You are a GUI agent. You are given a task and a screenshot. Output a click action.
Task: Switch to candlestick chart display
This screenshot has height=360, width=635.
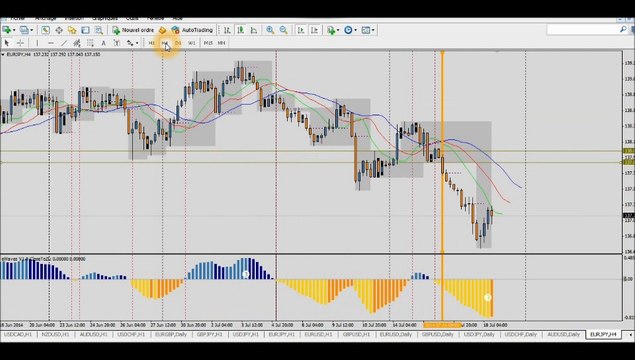click(241, 30)
